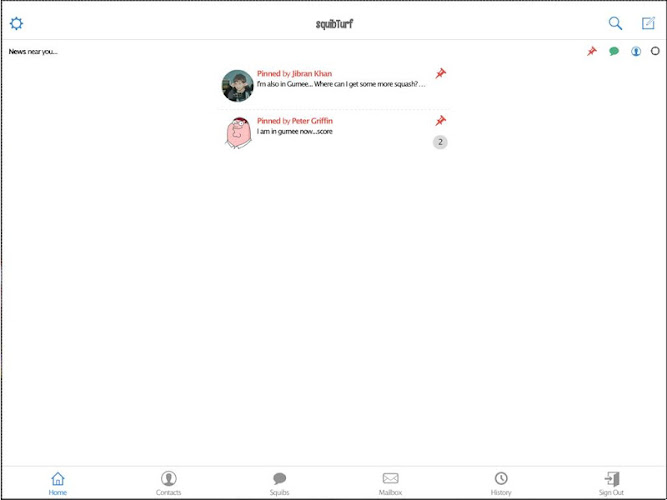This screenshot has width=667, height=500.
Task: Open search with the magnifier icon
Action: (x=615, y=23)
